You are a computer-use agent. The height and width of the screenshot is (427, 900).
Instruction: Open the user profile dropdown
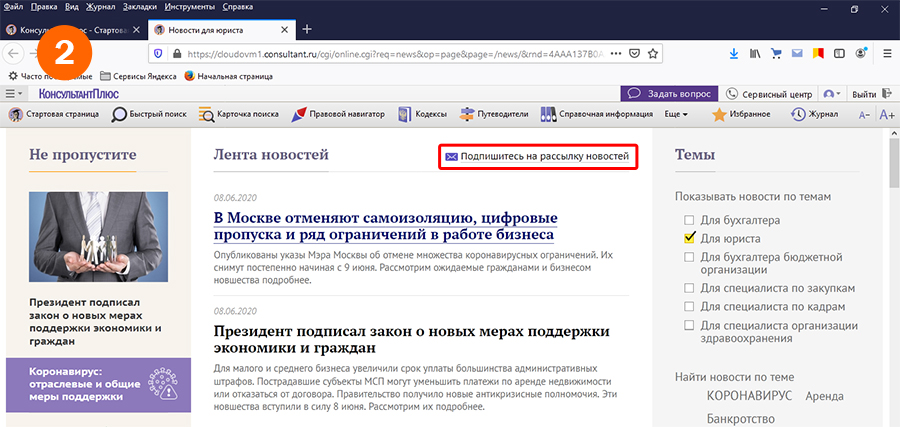tap(831, 93)
